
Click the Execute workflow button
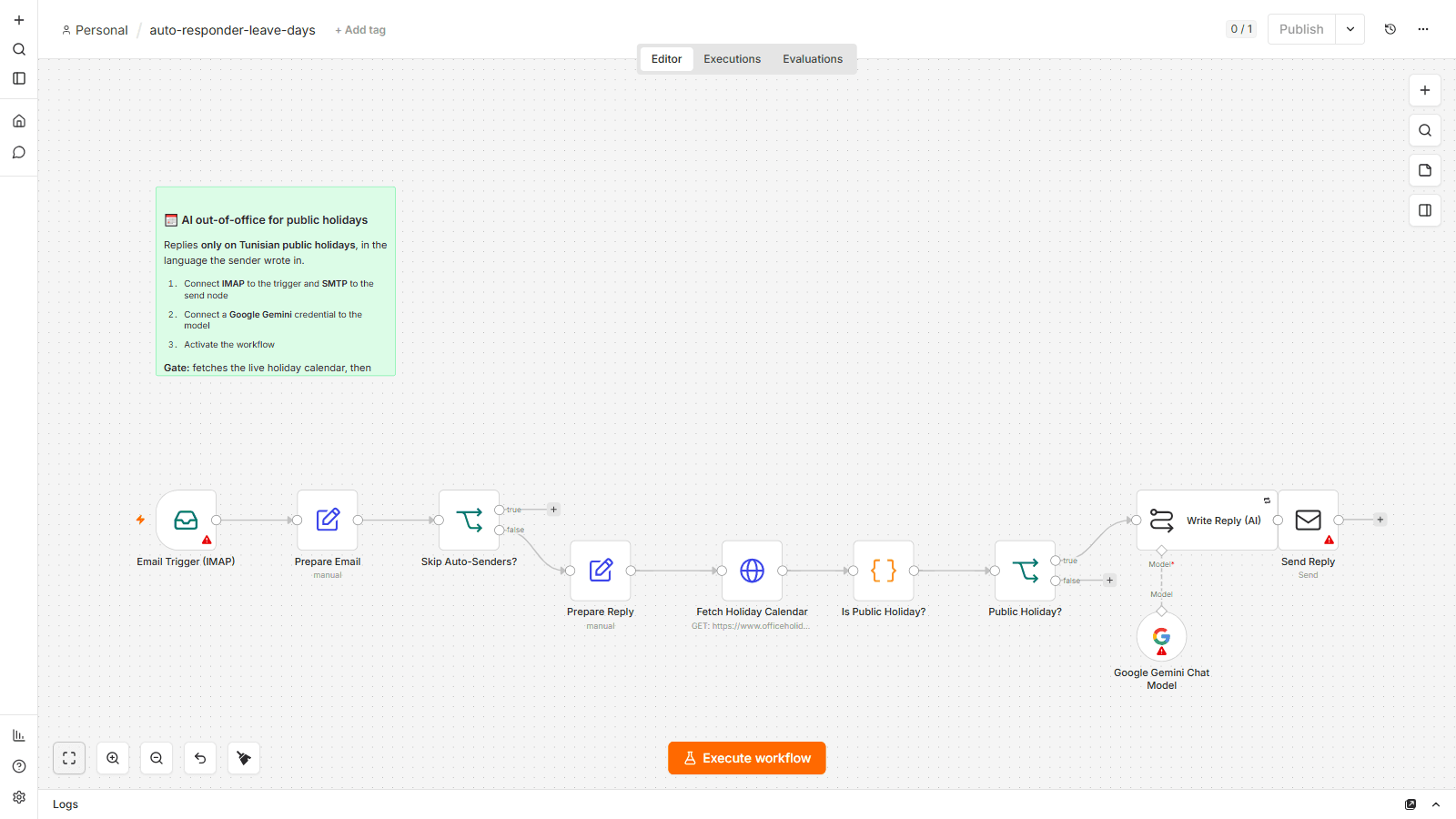(747, 758)
